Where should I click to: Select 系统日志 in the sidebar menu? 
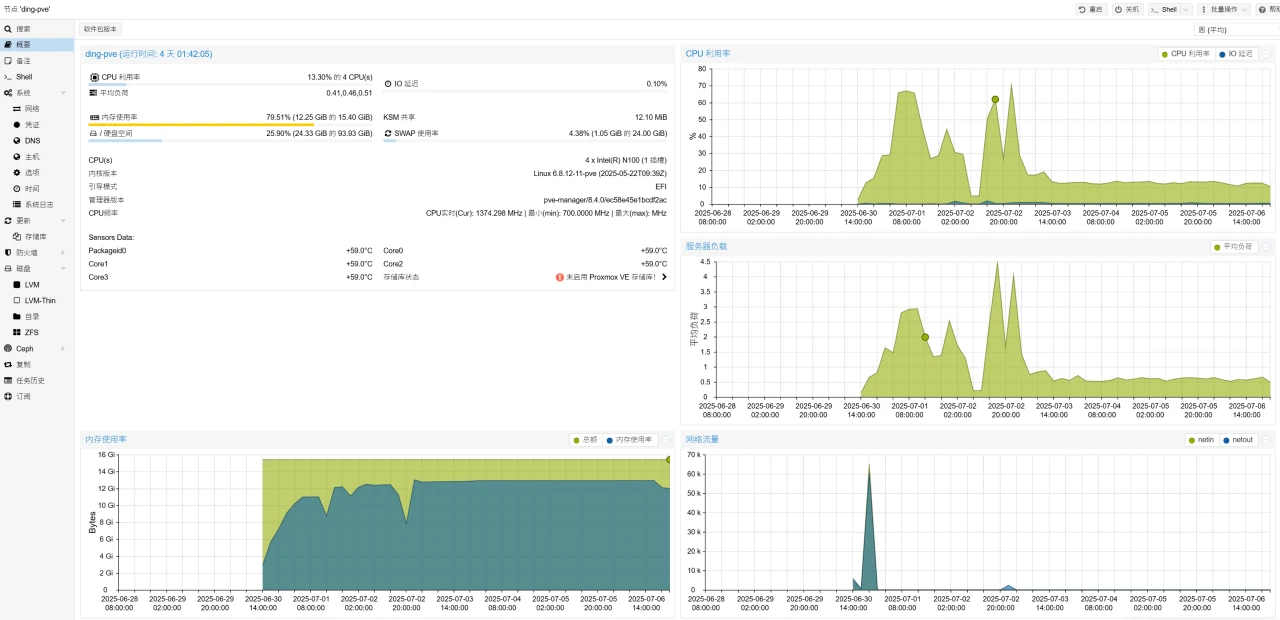click(40, 204)
